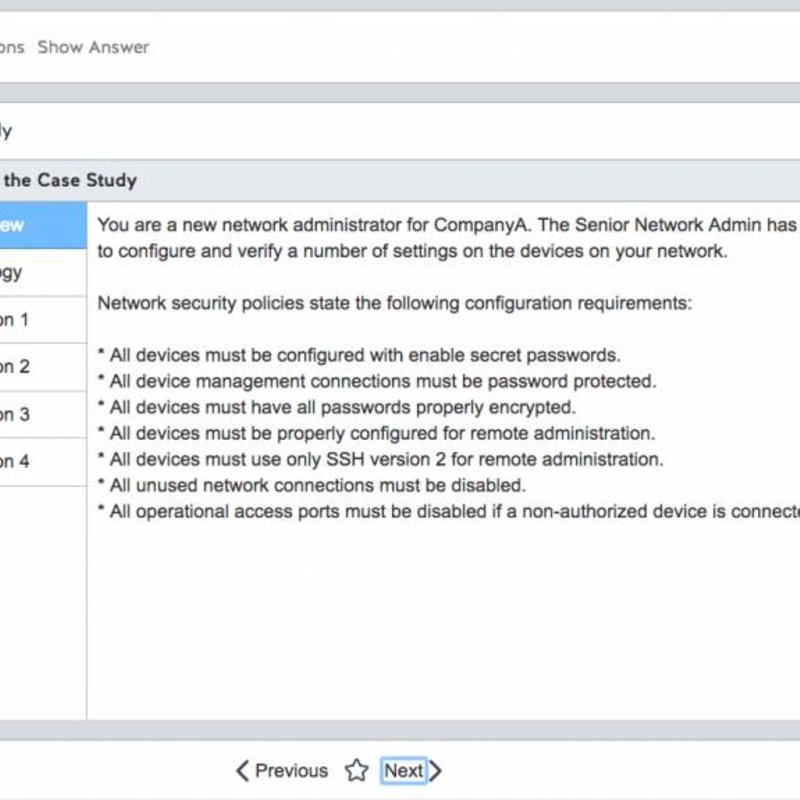Open the tab ending in 'gy'

pyautogui.click(x=43, y=272)
